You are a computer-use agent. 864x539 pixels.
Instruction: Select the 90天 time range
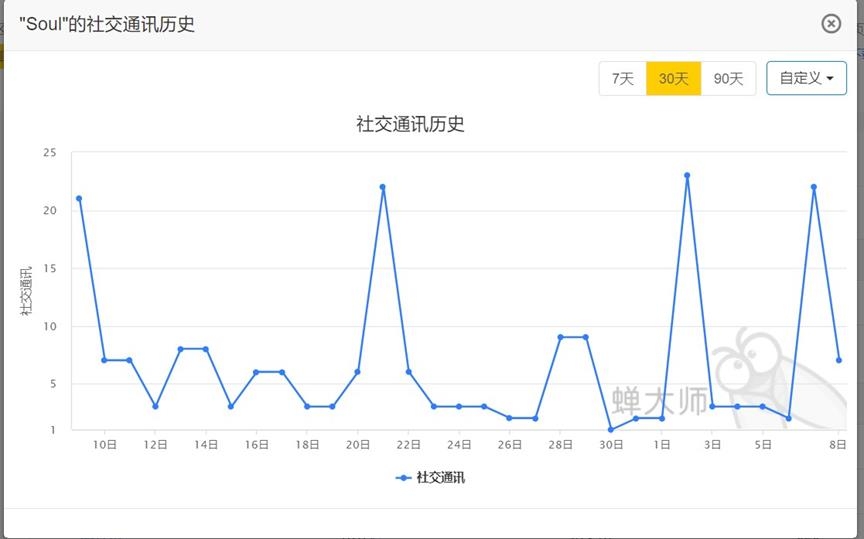pyautogui.click(x=728, y=78)
